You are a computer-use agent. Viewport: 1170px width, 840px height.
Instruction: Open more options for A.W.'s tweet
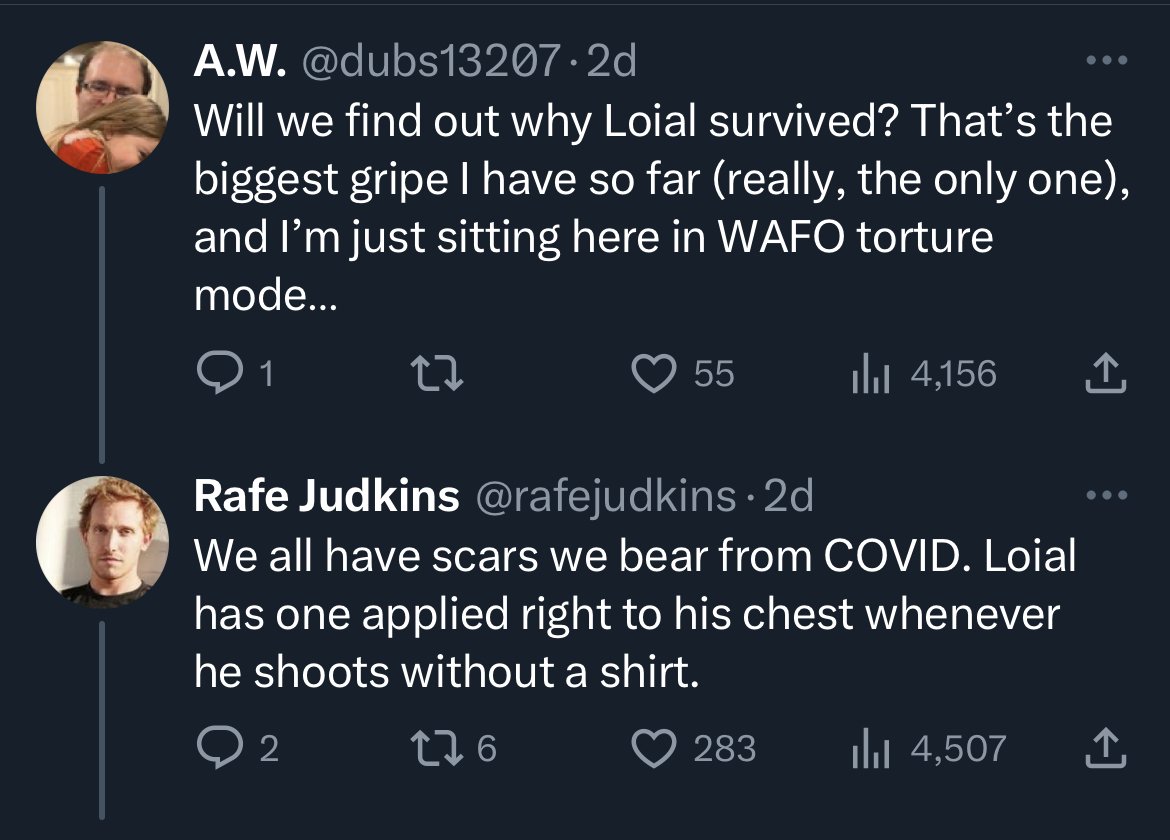click(x=1108, y=62)
